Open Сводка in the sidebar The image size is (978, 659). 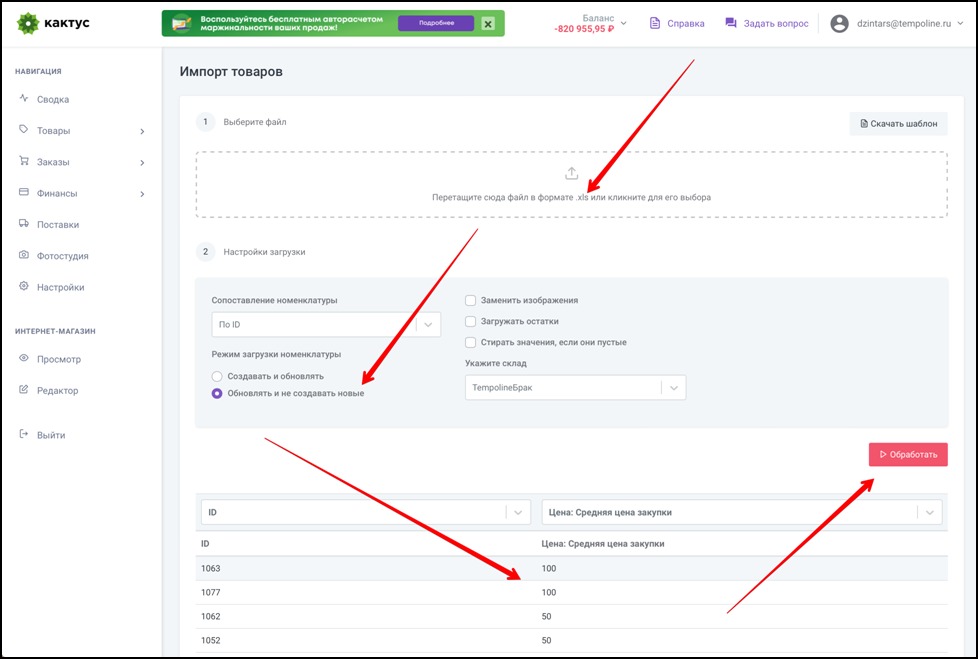coord(52,100)
